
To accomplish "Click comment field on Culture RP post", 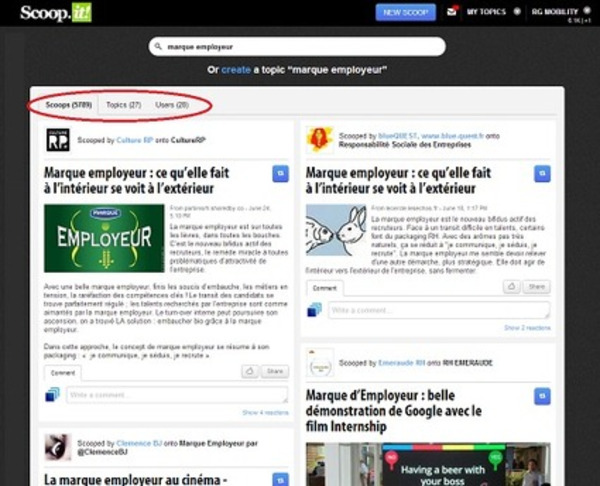I will click(177, 395).
